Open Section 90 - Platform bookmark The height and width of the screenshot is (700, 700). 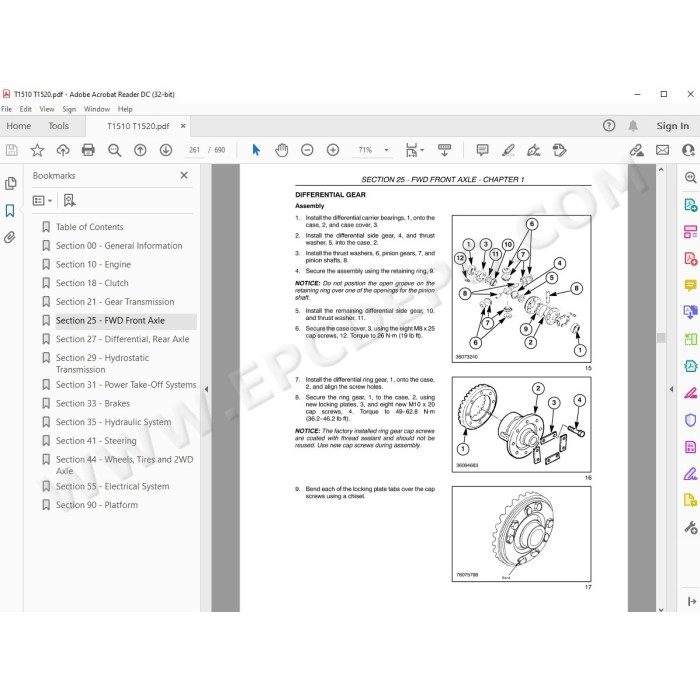(x=97, y=505)
